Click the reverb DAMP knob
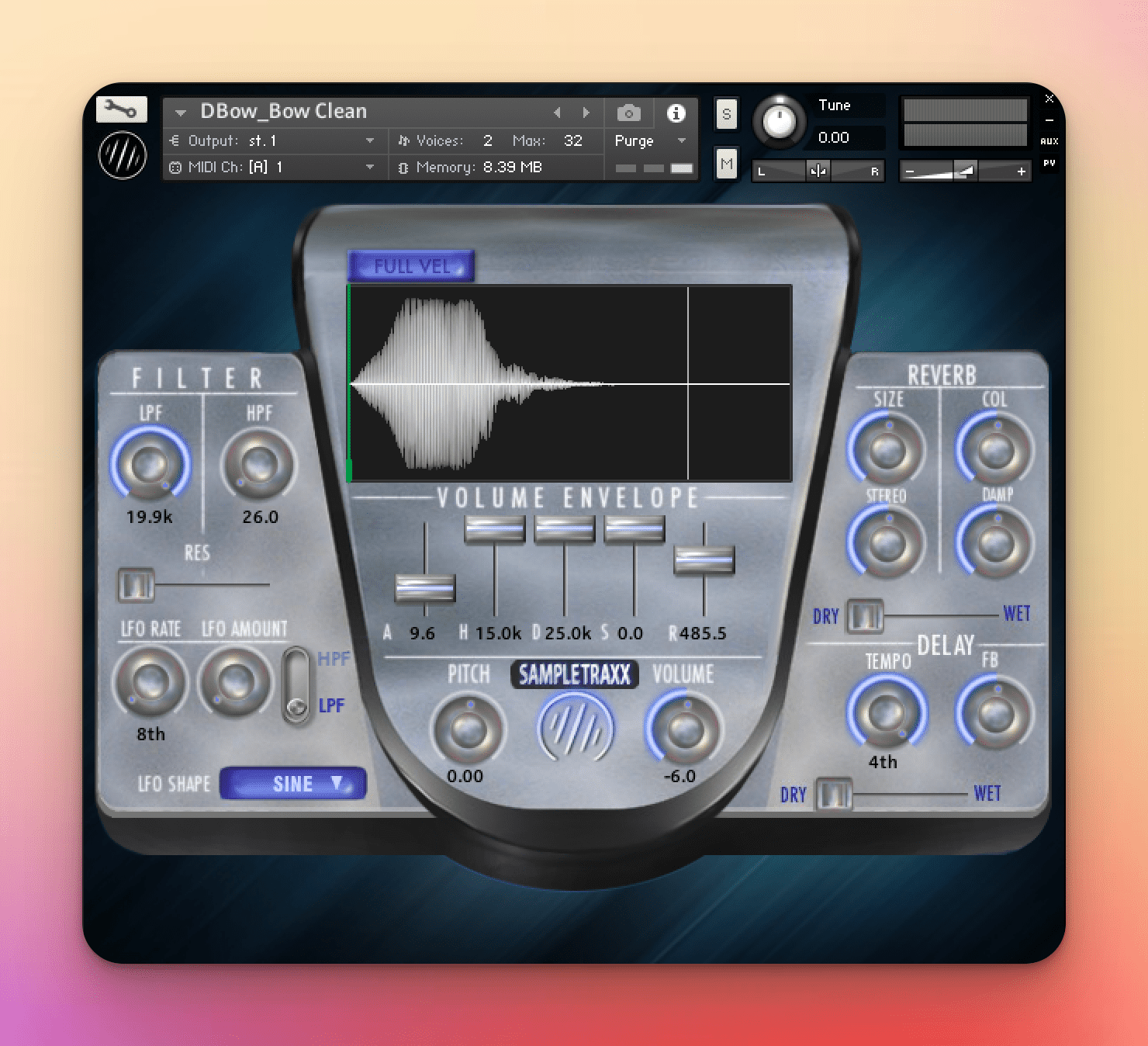The height and width of the screenshot is (1046, 1148). click(x=995, y=542)
